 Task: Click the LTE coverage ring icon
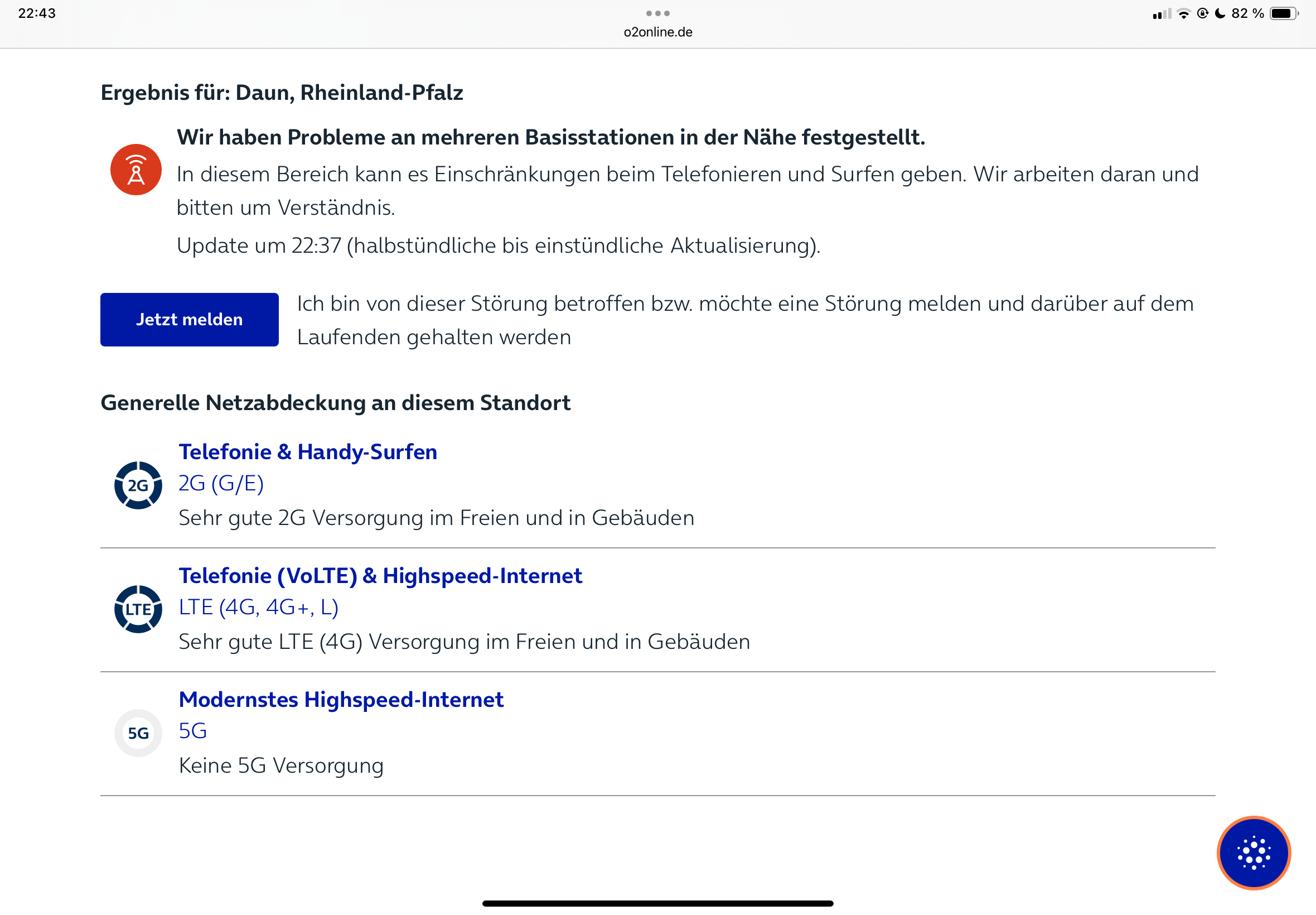point(138,609)
